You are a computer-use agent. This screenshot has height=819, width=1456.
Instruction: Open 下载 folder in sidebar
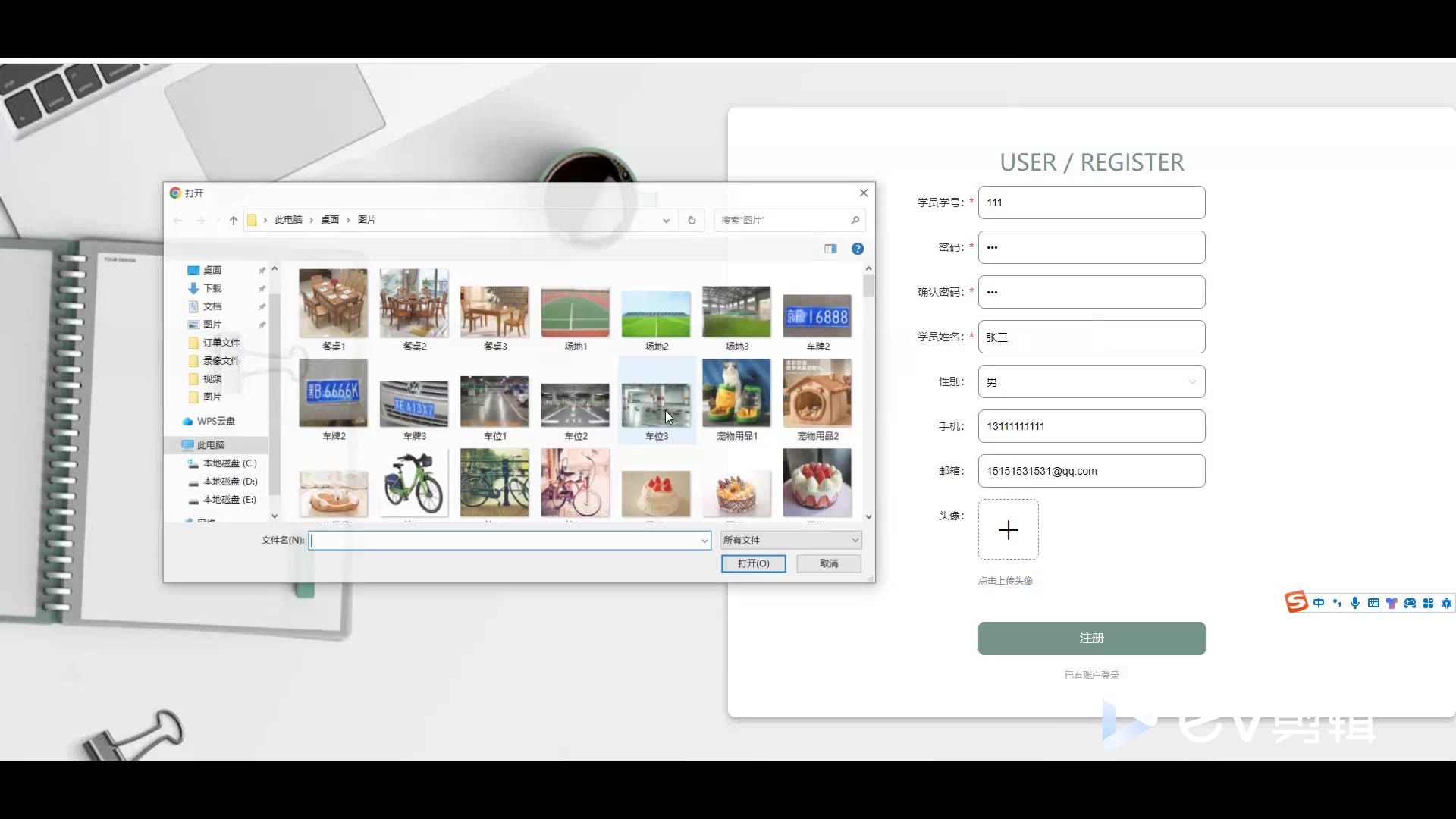[x=212, y=288]
